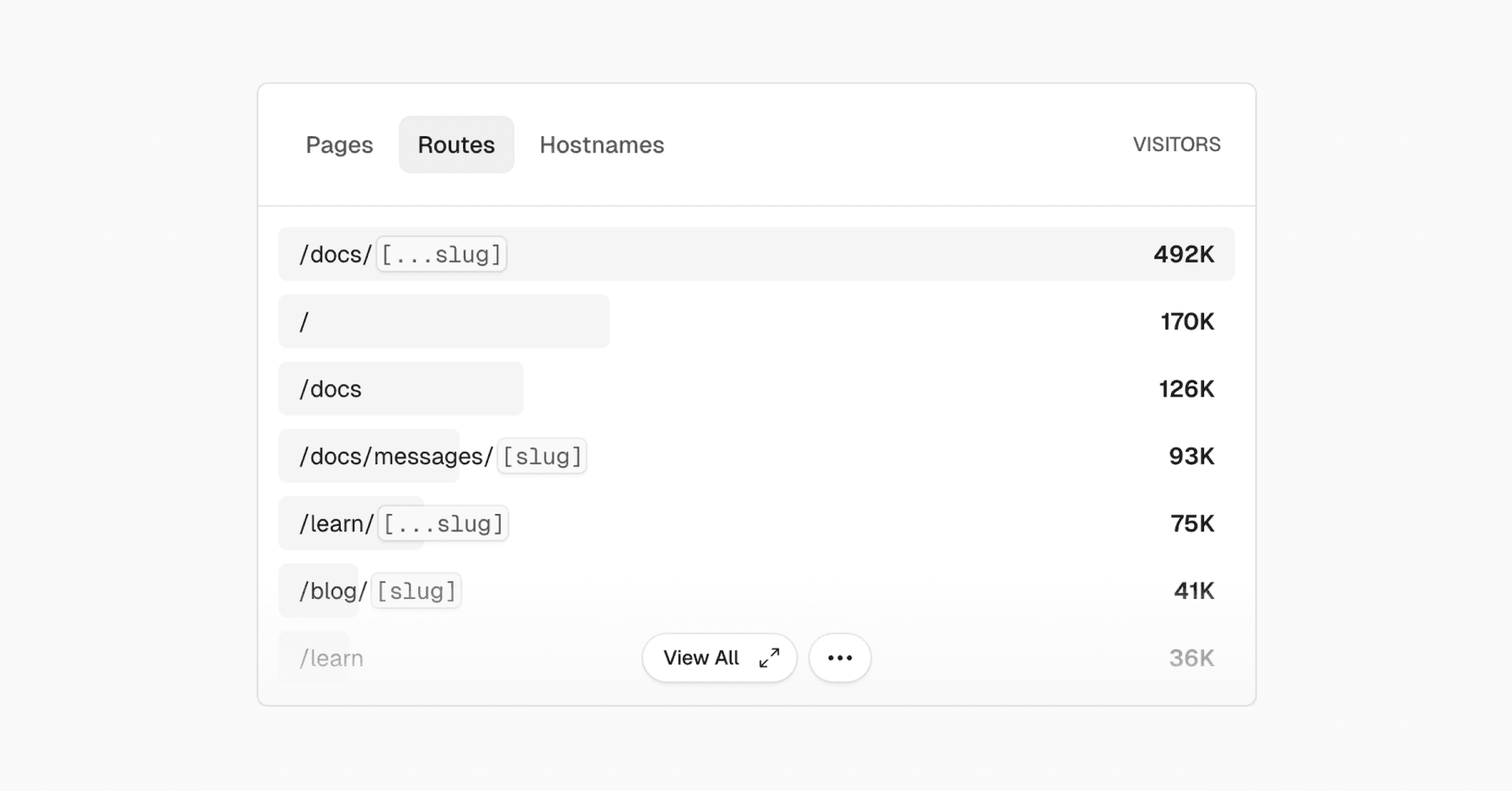Click the [slug] badge on /blog/ route
Screen dimensions: 1512x791
[x=416, y=591]
